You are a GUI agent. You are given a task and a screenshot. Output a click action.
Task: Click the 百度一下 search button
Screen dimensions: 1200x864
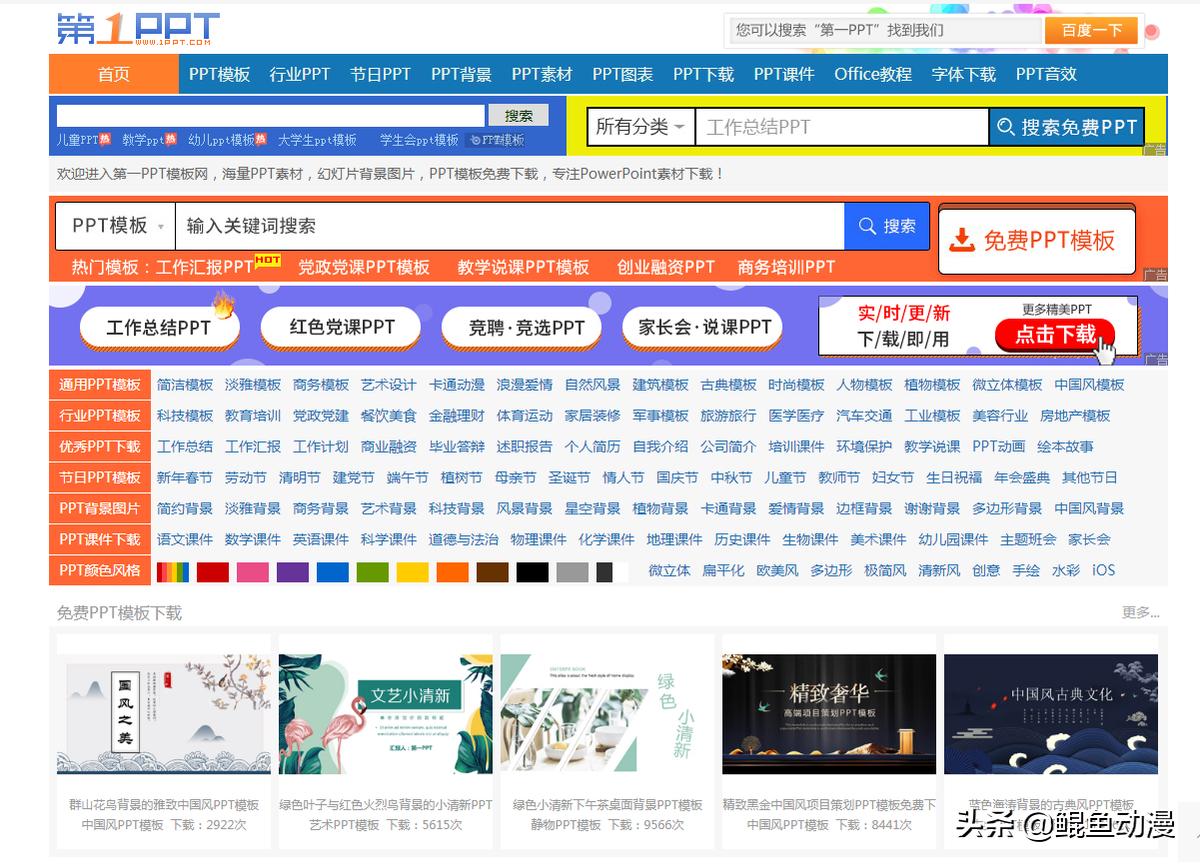point(1091,30)
